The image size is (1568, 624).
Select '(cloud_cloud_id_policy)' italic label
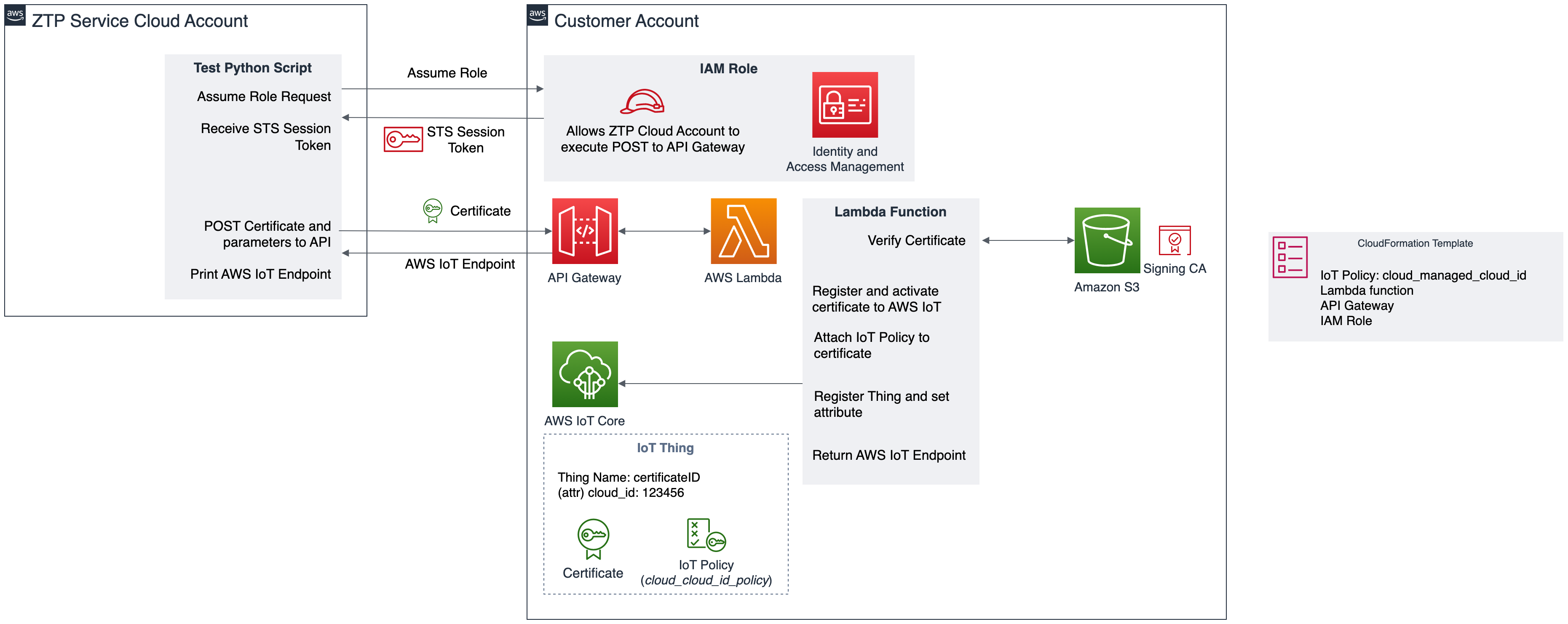pos(706,580)
